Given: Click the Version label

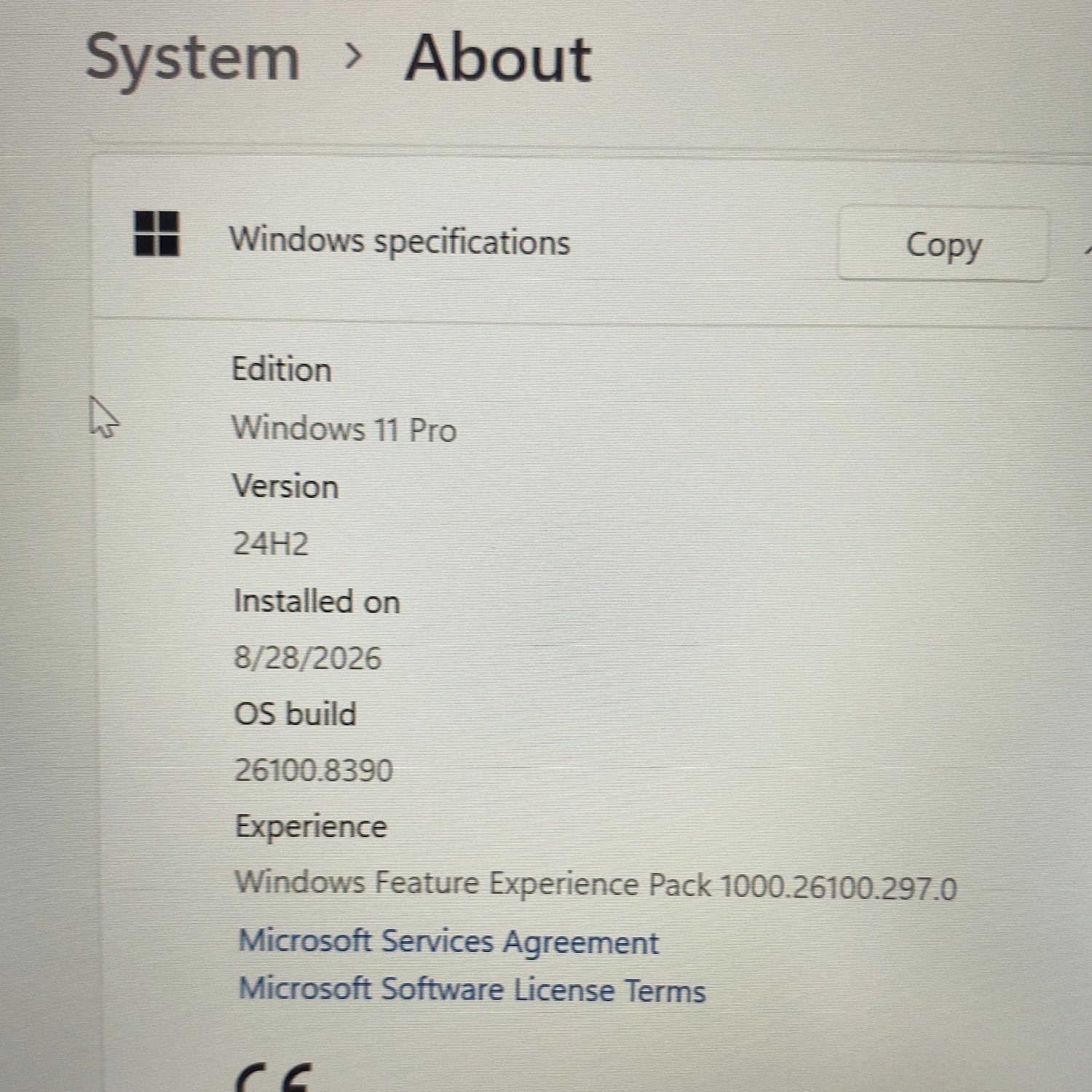Looking at the screenshot, I should (285, 486).
